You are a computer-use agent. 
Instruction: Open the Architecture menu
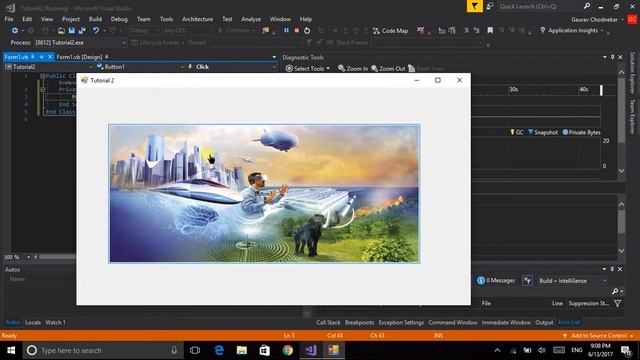coord(198,19)
